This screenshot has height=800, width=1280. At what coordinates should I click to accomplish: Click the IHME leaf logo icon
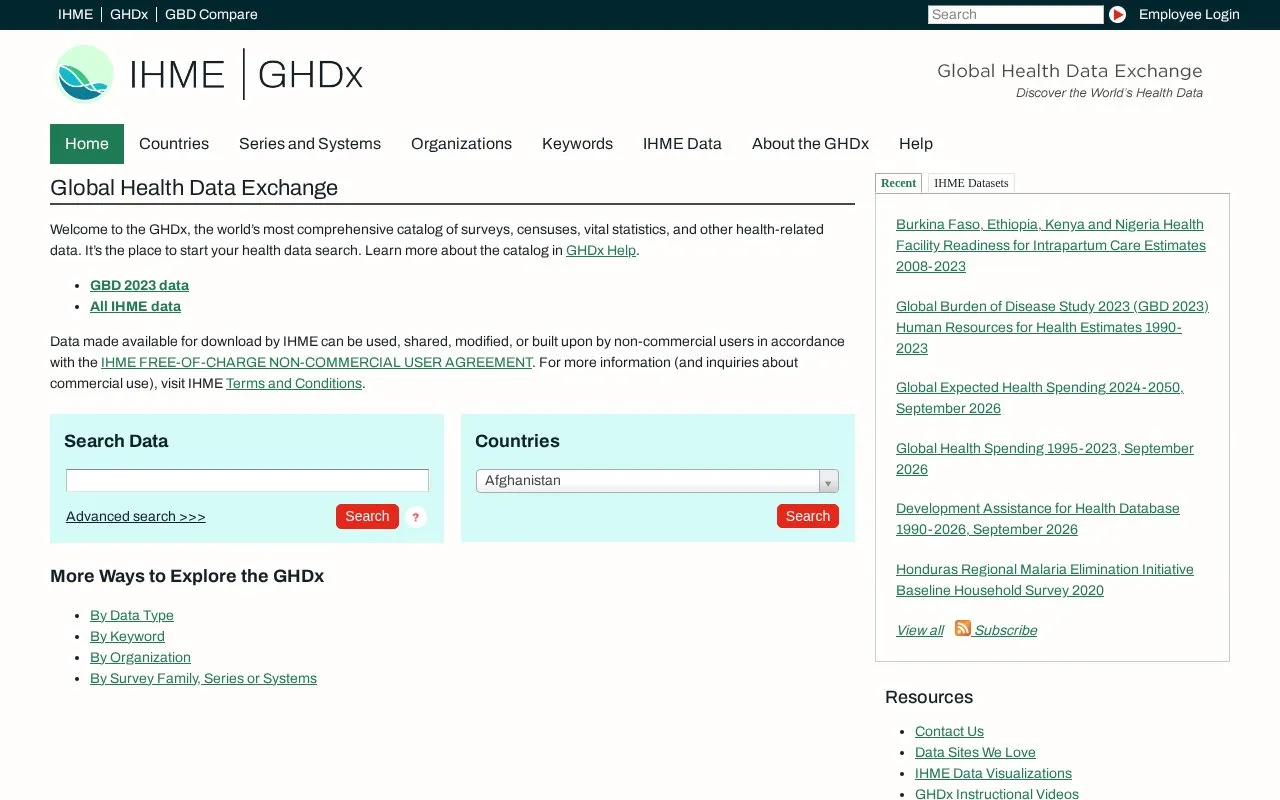pos(85,74)
